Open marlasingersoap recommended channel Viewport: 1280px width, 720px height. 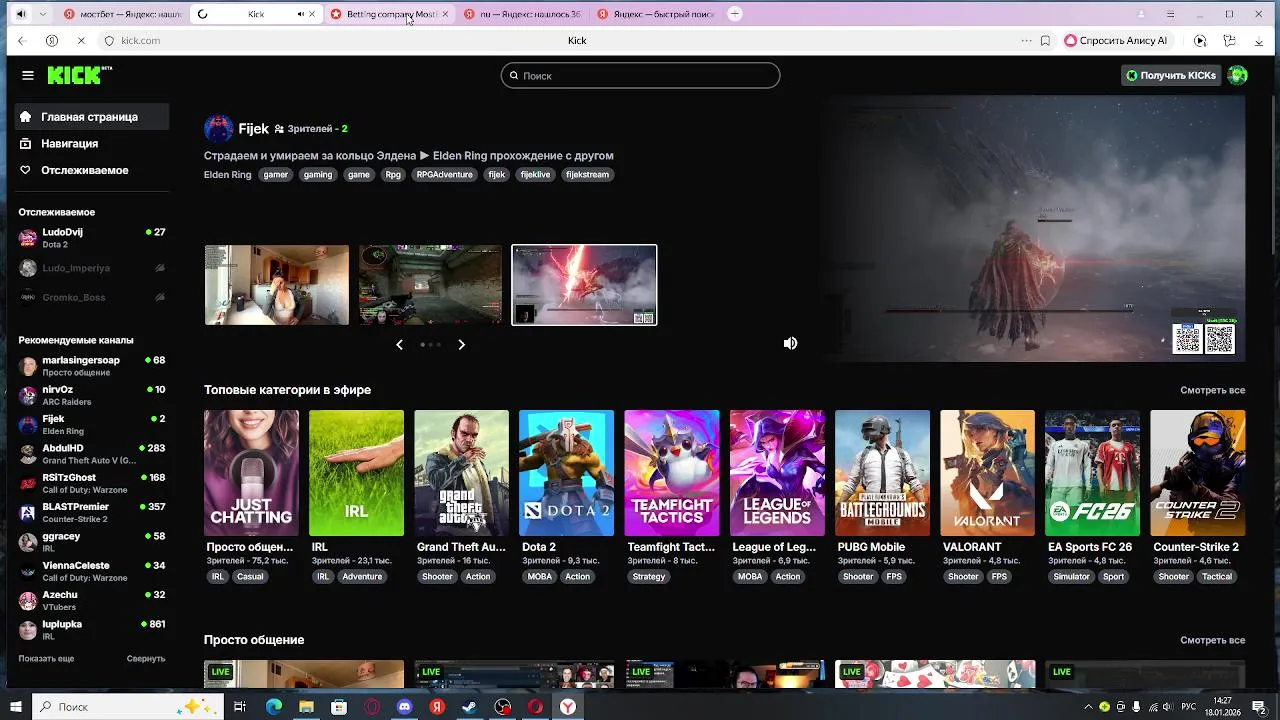click(92, 366)
